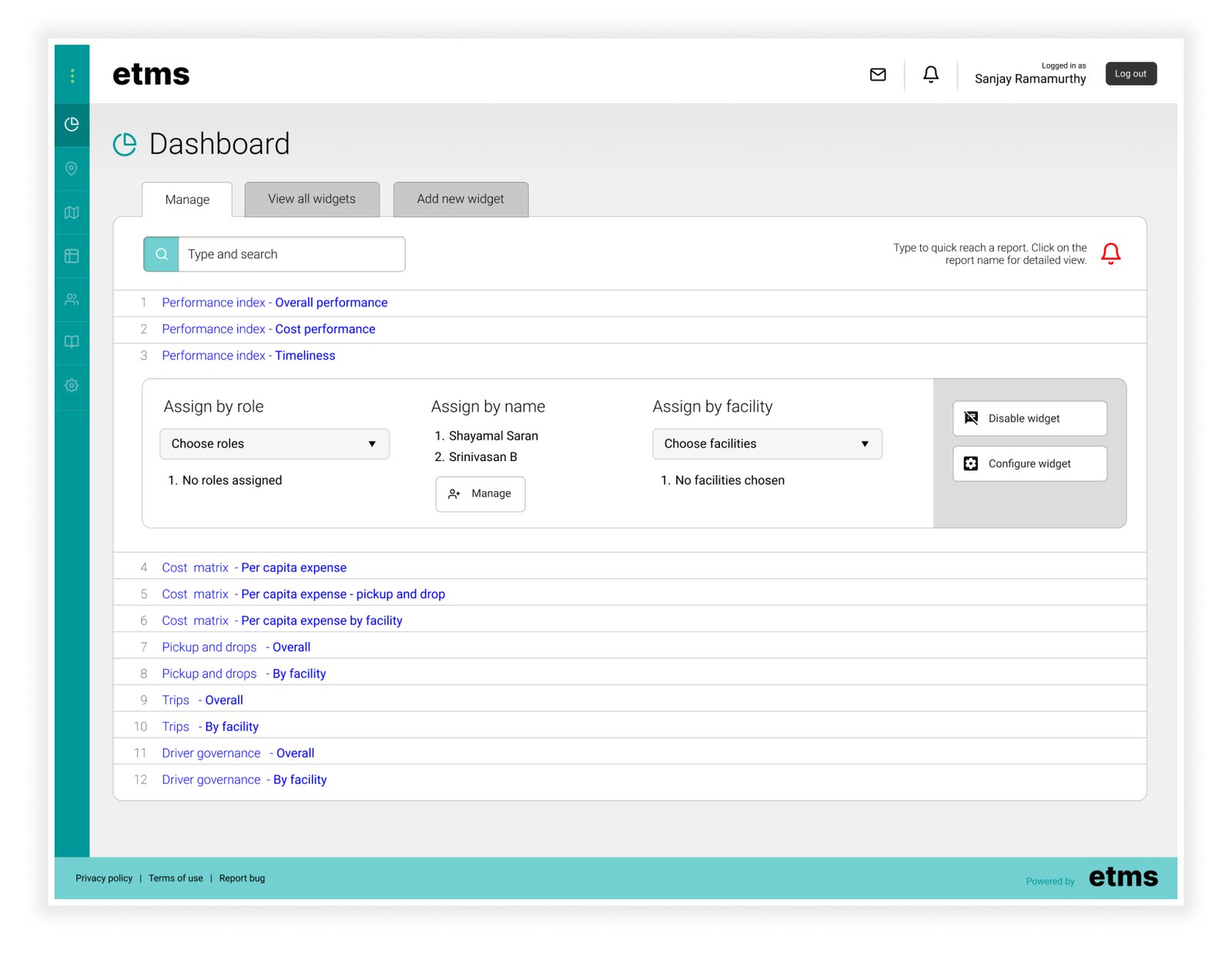The width and height of the screenshot is (1232, 953).
Task: Switch to Add new widget tab
Action: pyautogui.click(x=460, y=199)
